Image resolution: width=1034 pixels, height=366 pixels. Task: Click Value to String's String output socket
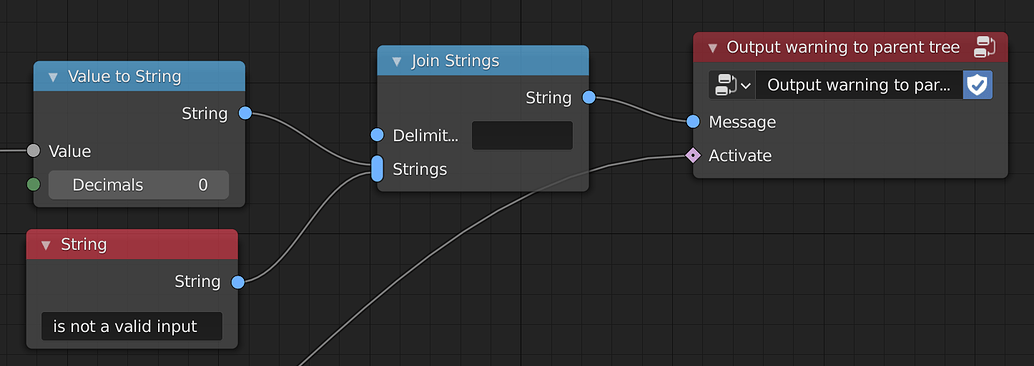[x=245, y=113]
